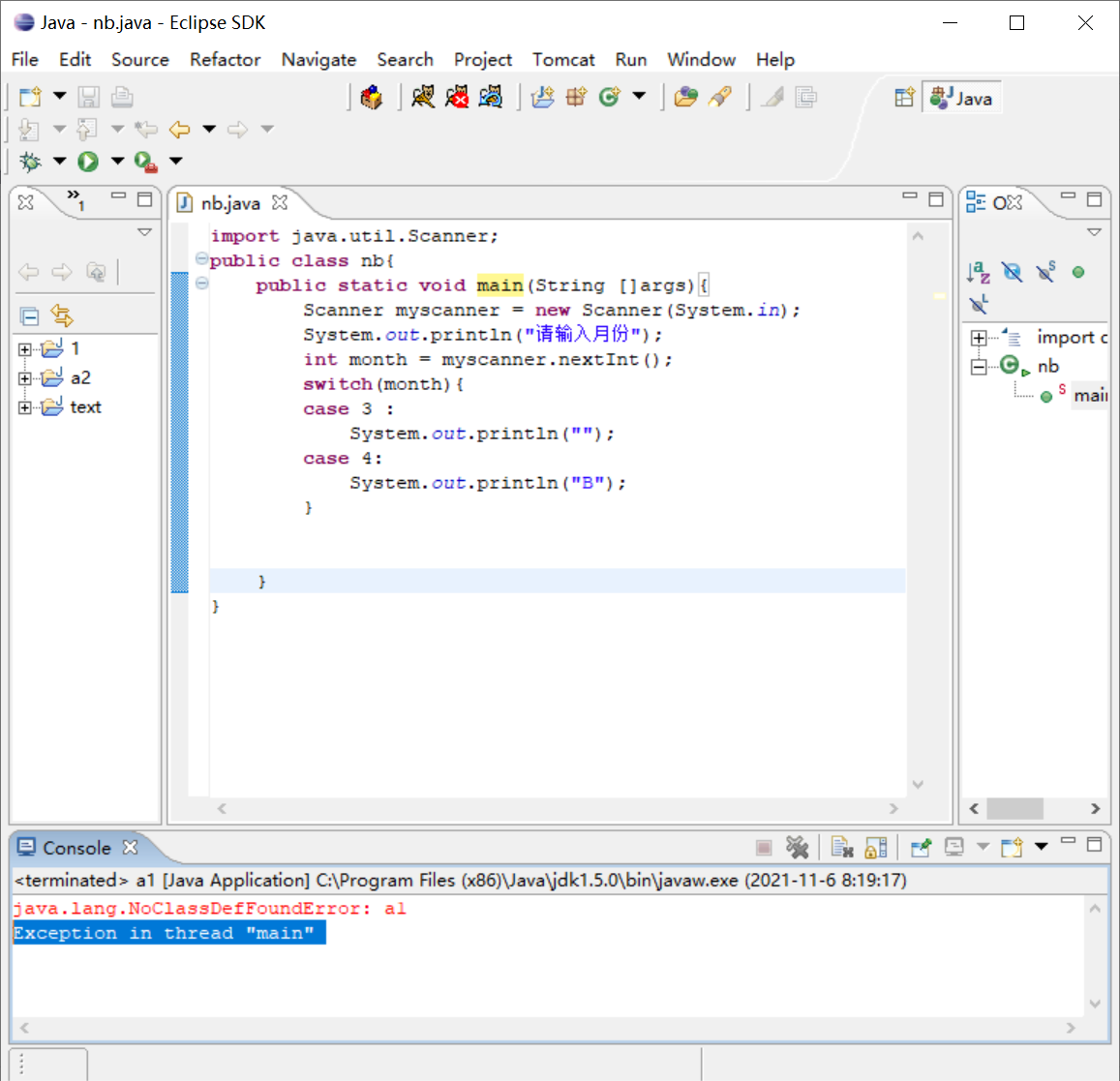Click the New Java Class toolbar icon
This screenshot has height=1081, width=1120.
pos(609,97)
